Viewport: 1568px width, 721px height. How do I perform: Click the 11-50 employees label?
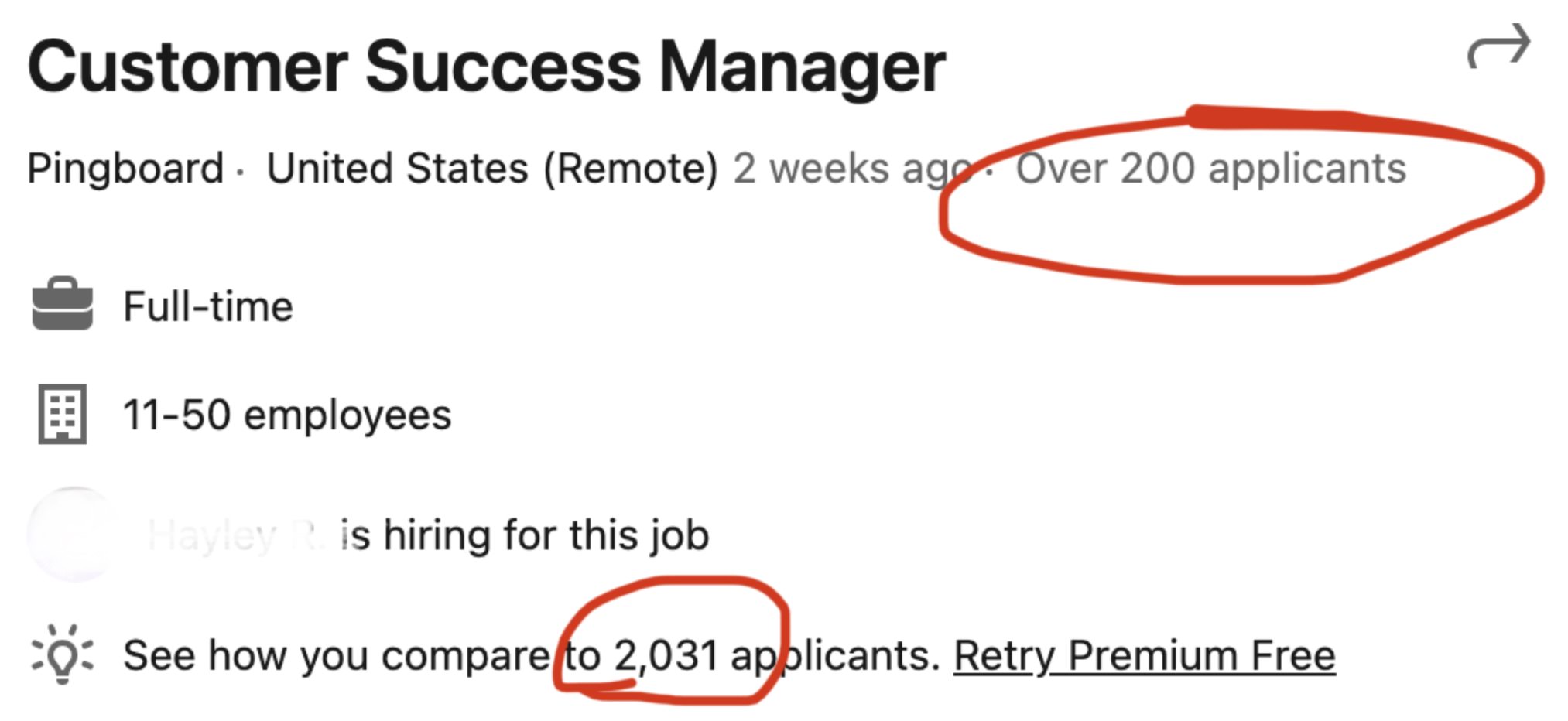(287, 415)
